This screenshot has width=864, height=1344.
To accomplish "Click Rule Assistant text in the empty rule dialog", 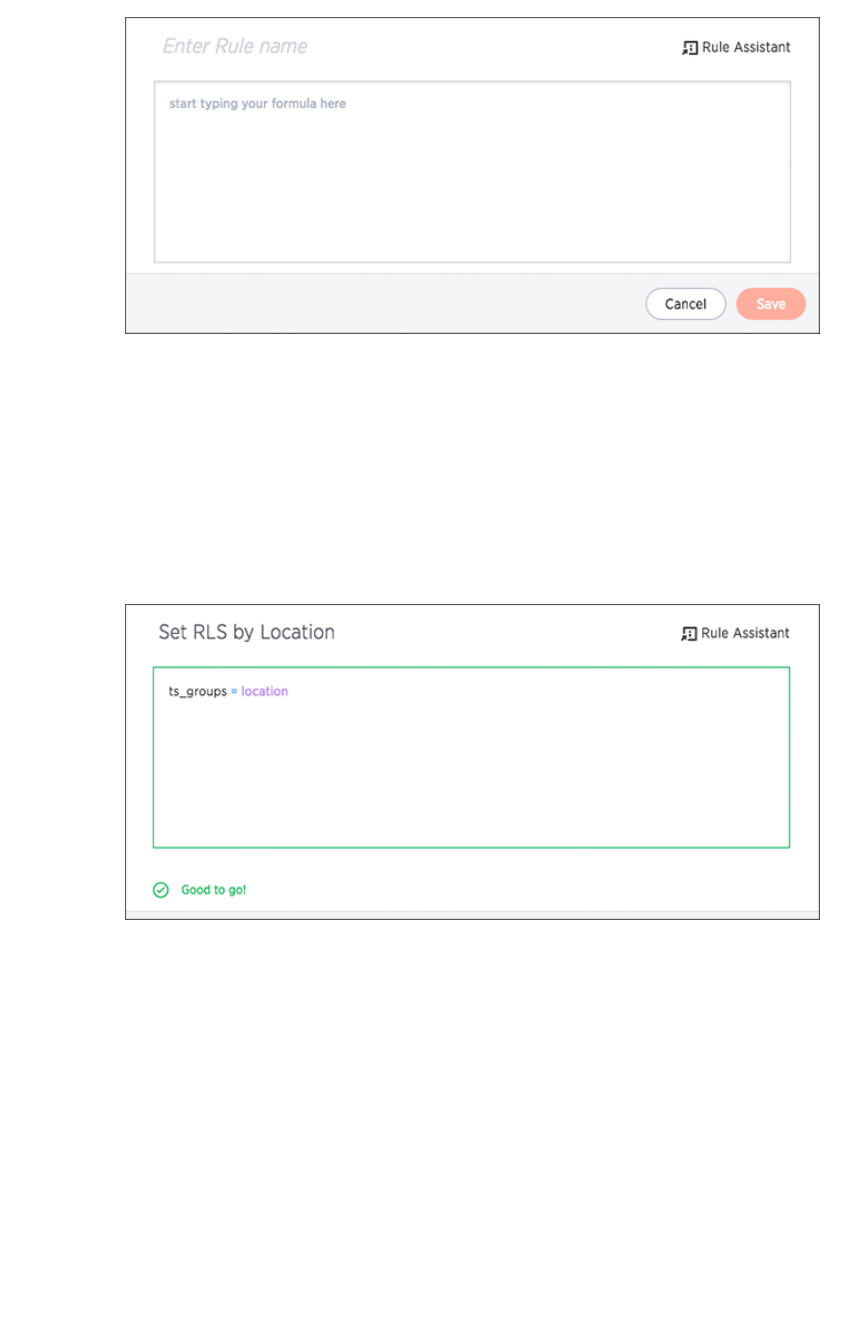I will pos(746,47).
